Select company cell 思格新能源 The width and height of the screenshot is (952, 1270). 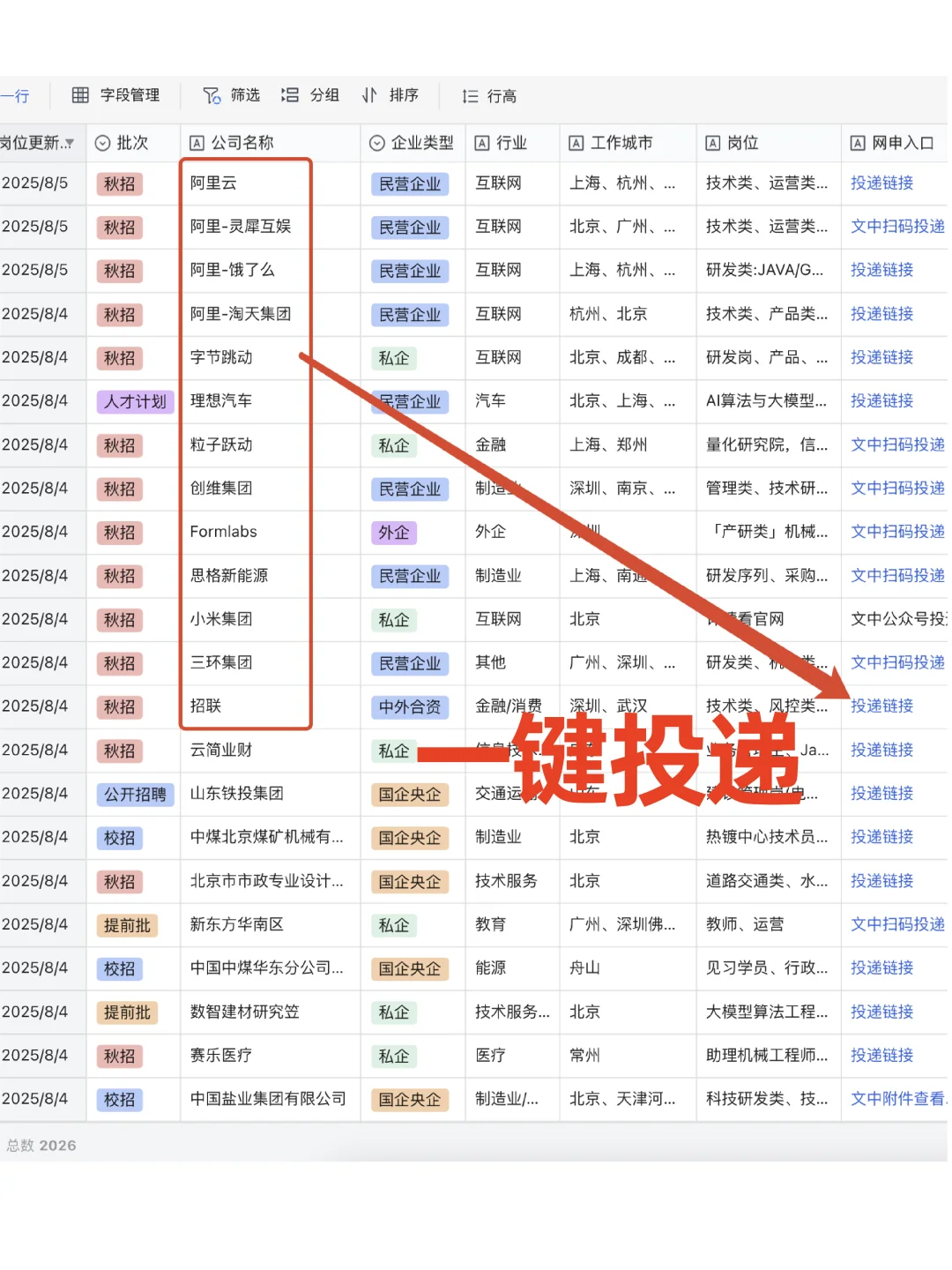click(271, 576)
